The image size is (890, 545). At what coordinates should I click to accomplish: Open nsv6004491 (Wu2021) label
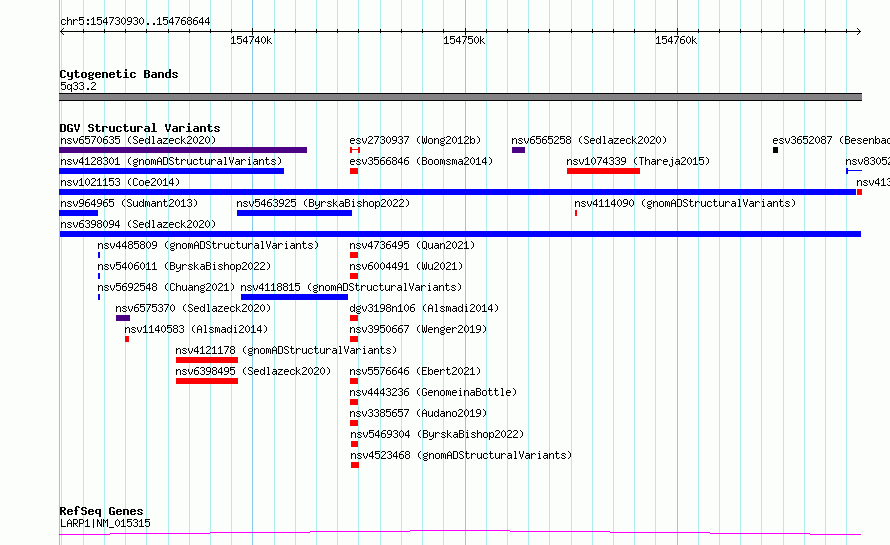tap(406, 266)
